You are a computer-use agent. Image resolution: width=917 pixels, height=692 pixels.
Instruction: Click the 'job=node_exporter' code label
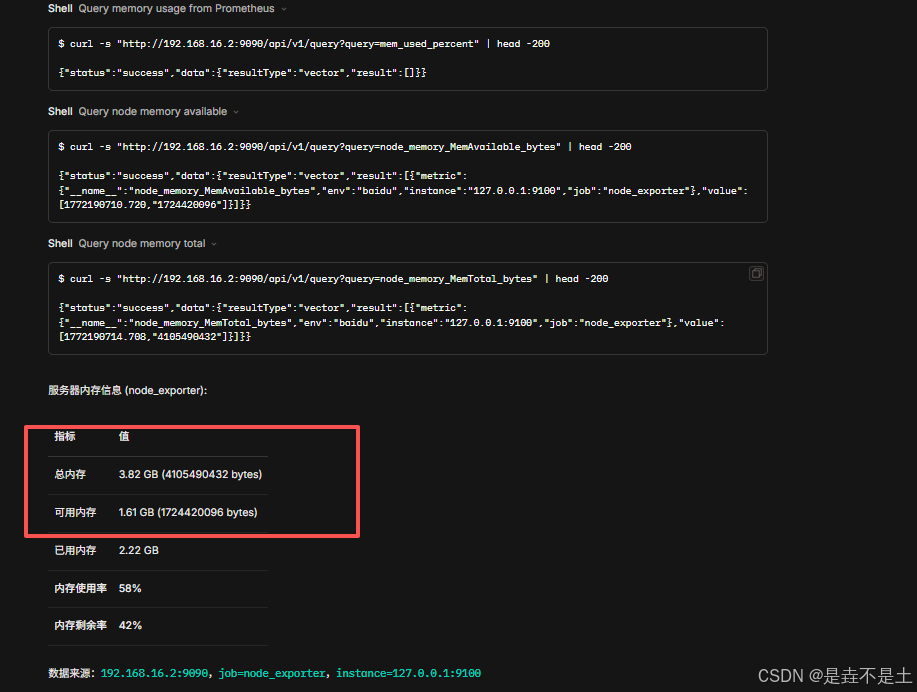272,673
